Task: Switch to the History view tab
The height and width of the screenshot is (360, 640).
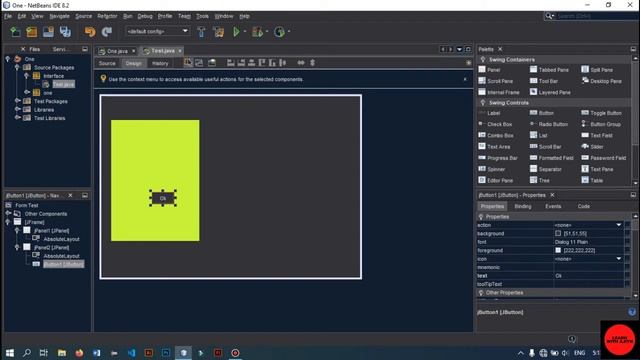Action: tap(160, 63)
